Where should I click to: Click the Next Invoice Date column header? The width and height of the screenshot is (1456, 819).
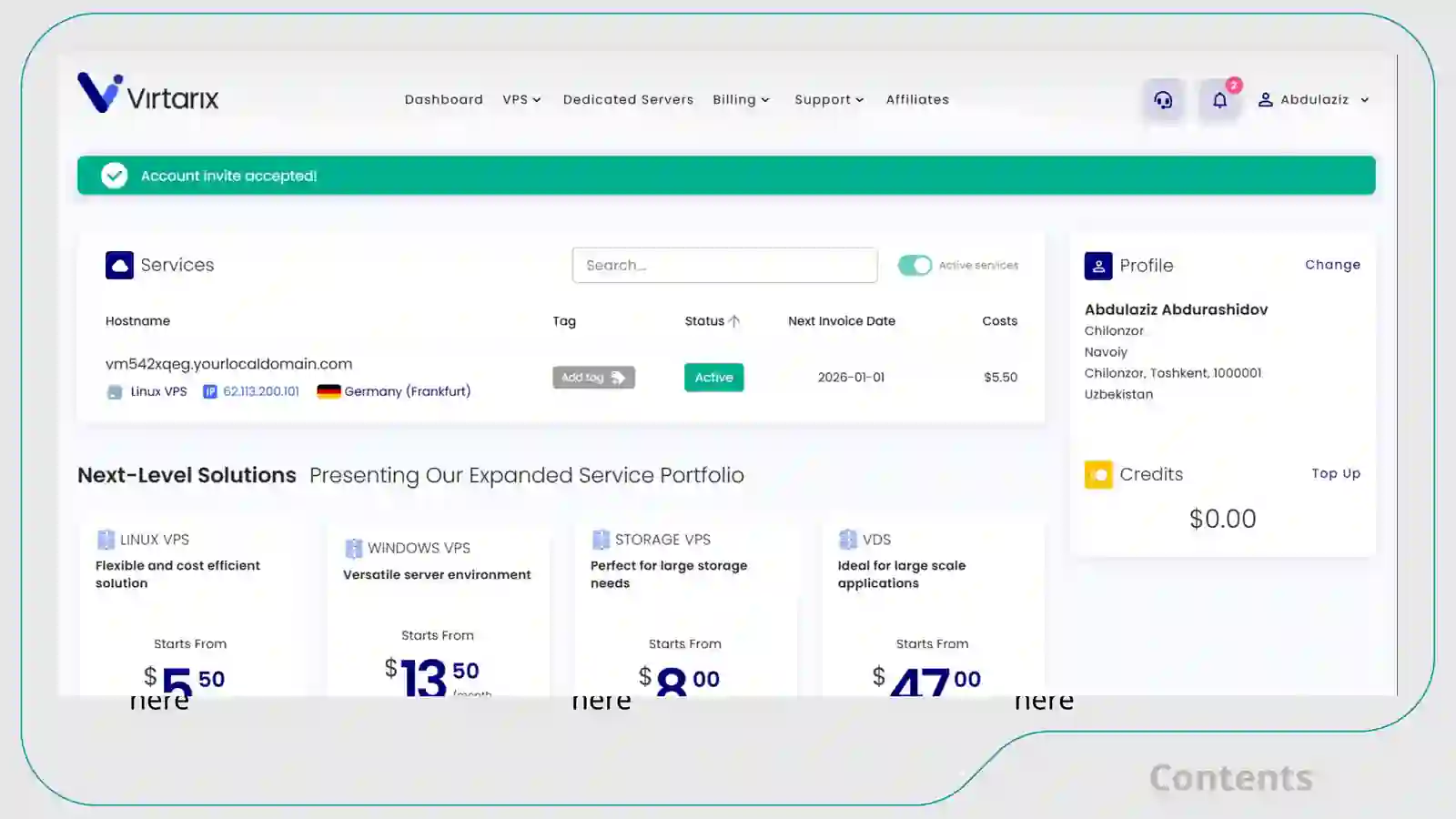[x=842, y=321]
